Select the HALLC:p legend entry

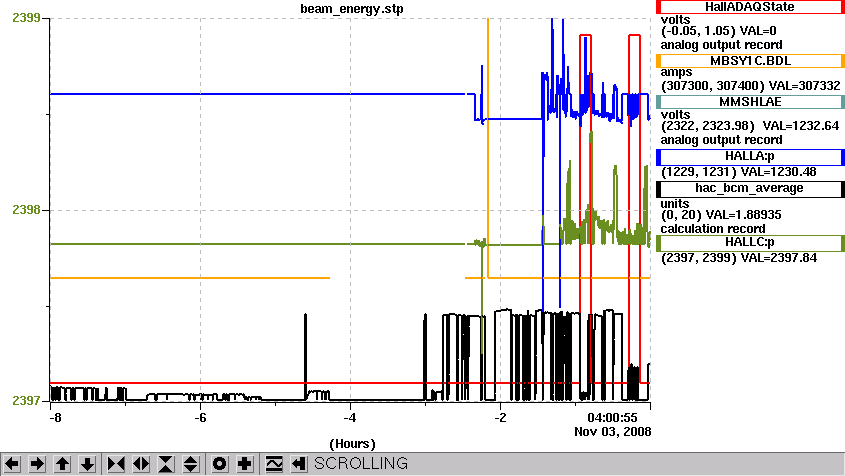[750, 243]
